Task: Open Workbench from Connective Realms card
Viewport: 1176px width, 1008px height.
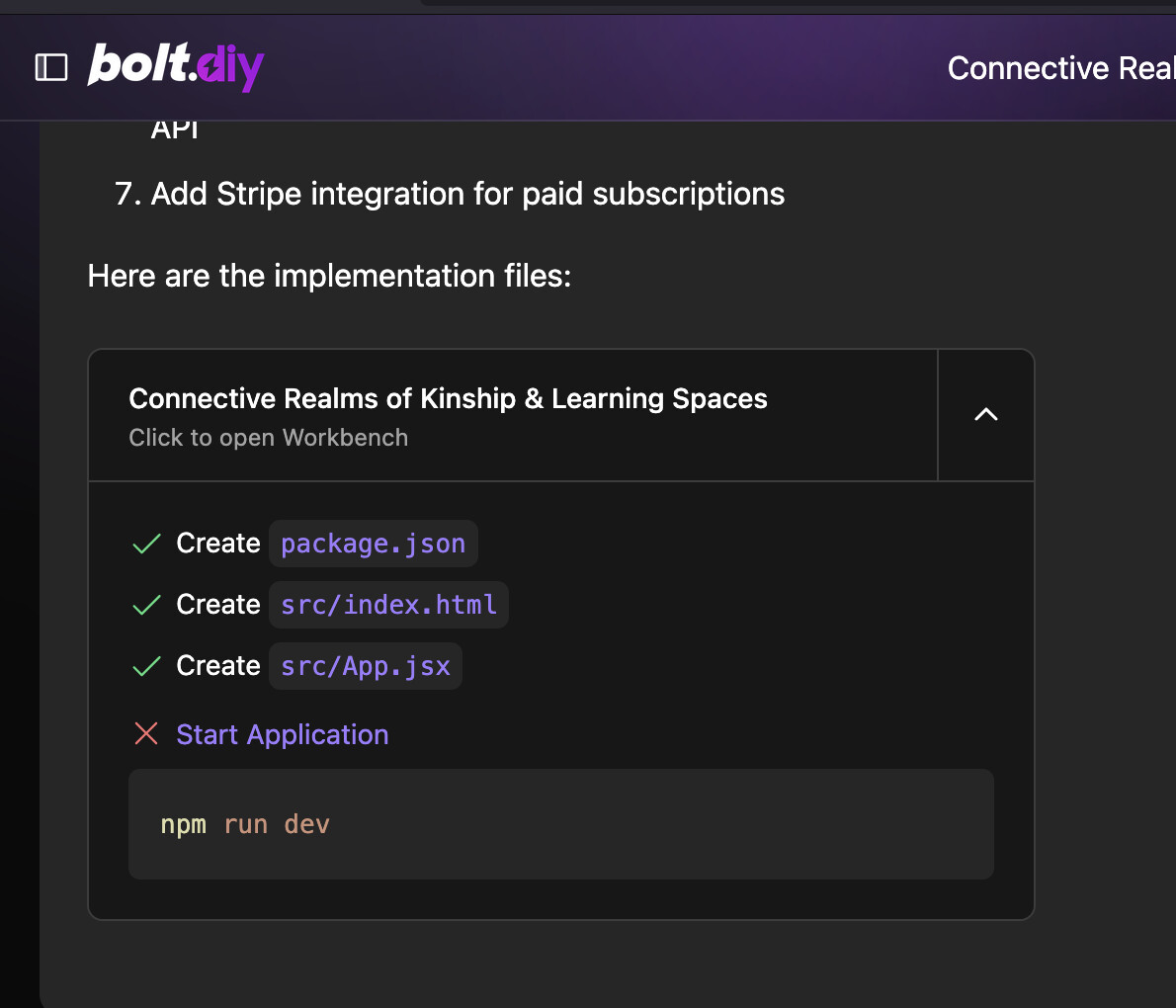Action: pos(513,415)
